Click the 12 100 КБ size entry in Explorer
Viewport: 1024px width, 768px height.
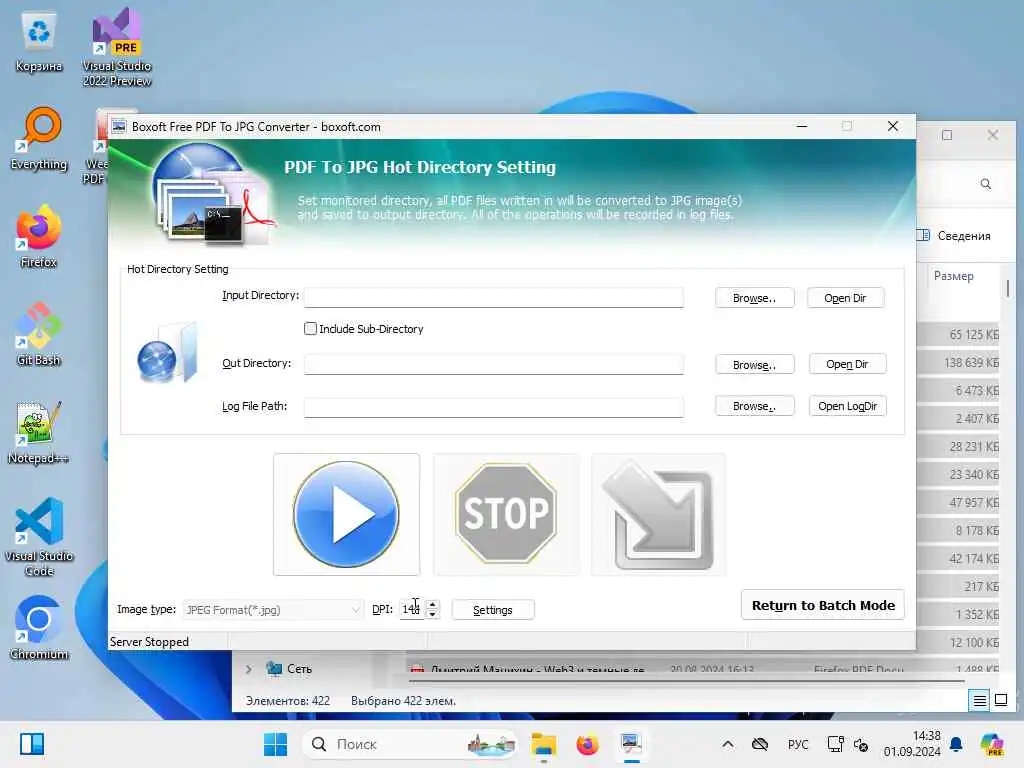974,643
